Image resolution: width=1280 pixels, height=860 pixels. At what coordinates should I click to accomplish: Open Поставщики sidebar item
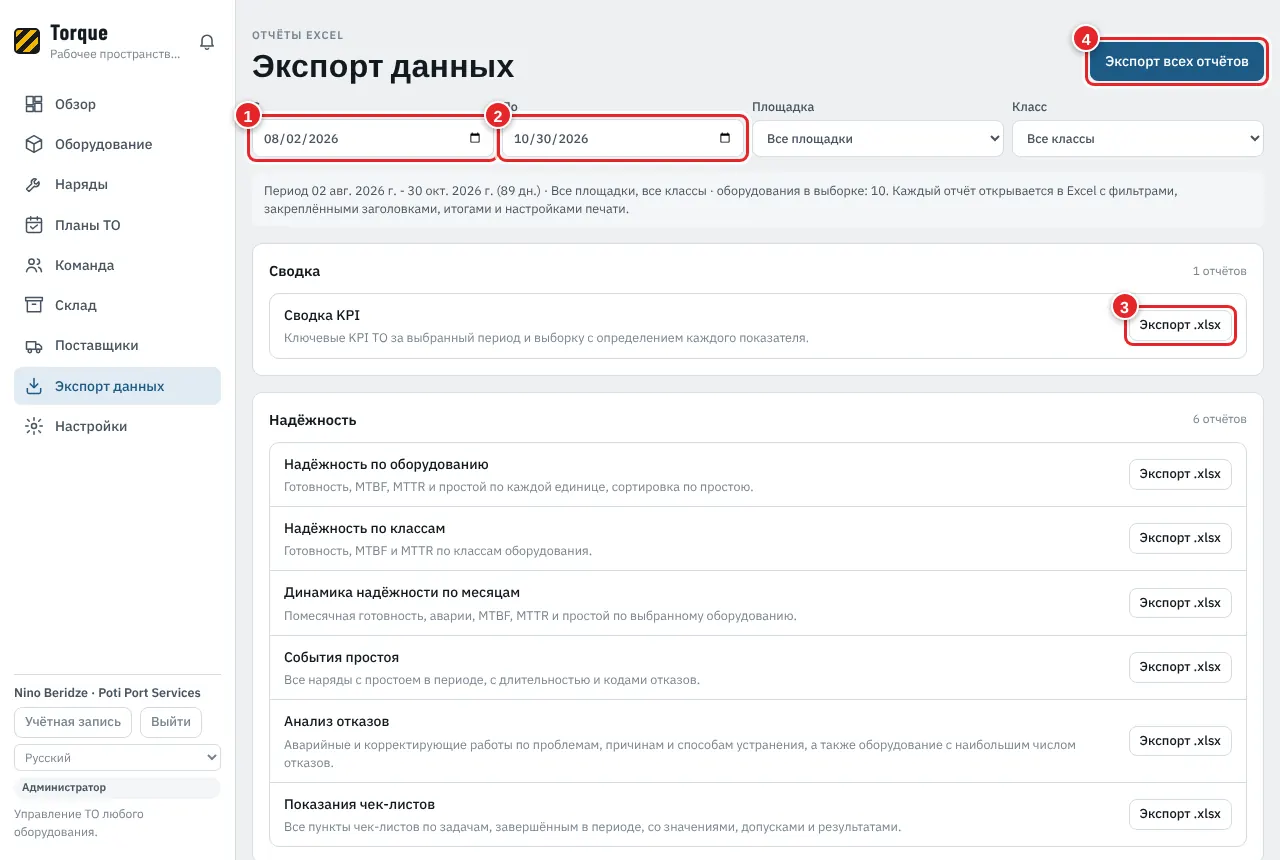click(117, 346)
